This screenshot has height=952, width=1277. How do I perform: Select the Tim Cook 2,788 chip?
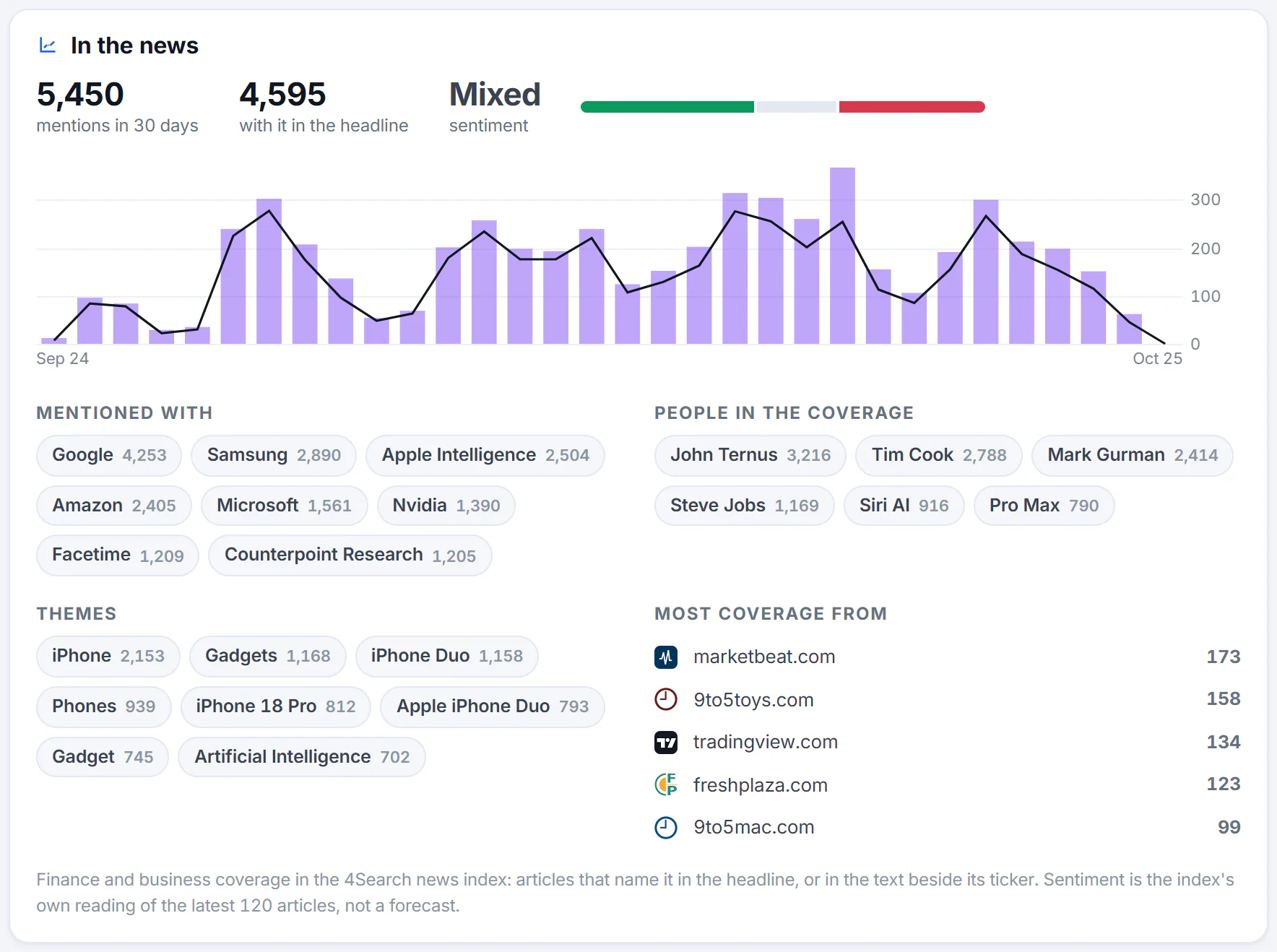[939, 455]
